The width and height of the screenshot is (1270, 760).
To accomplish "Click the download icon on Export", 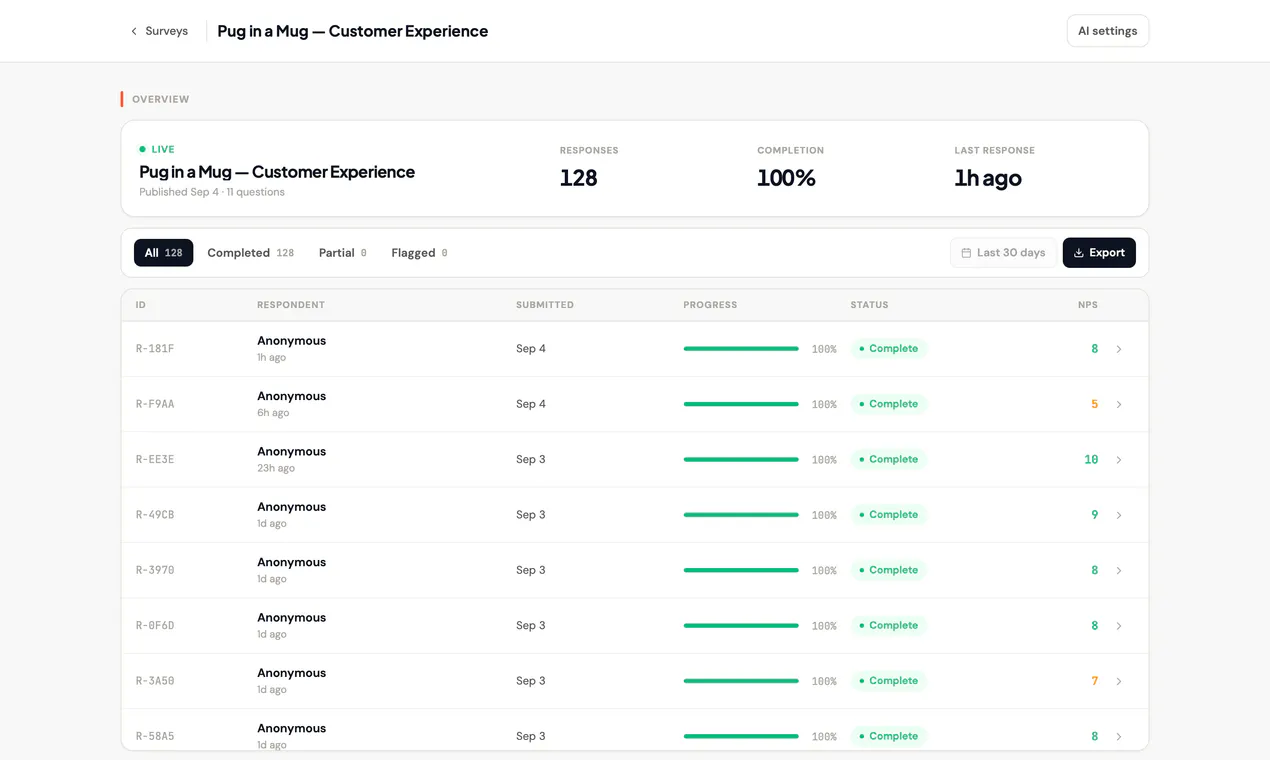I will (x=1079, y=253).
